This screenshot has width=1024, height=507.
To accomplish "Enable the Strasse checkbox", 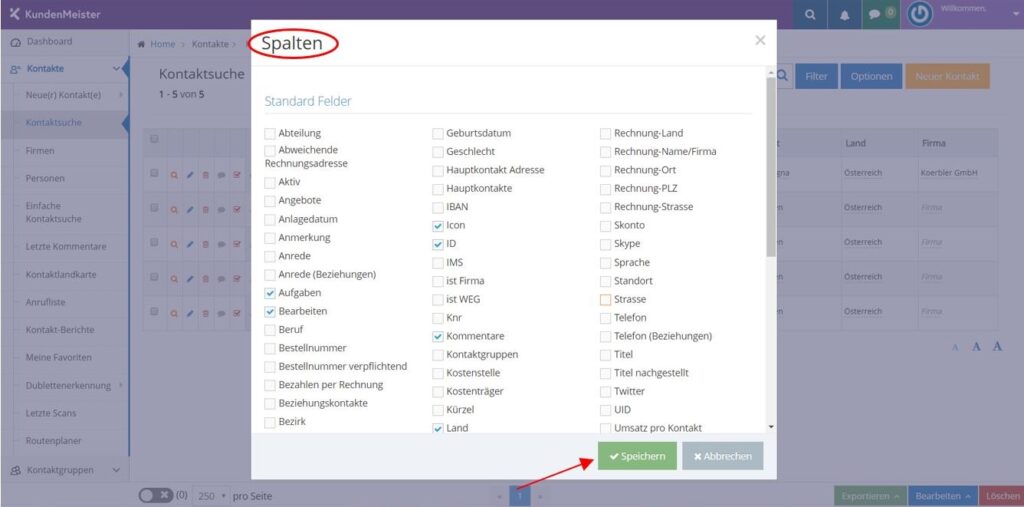I will 605,300.
